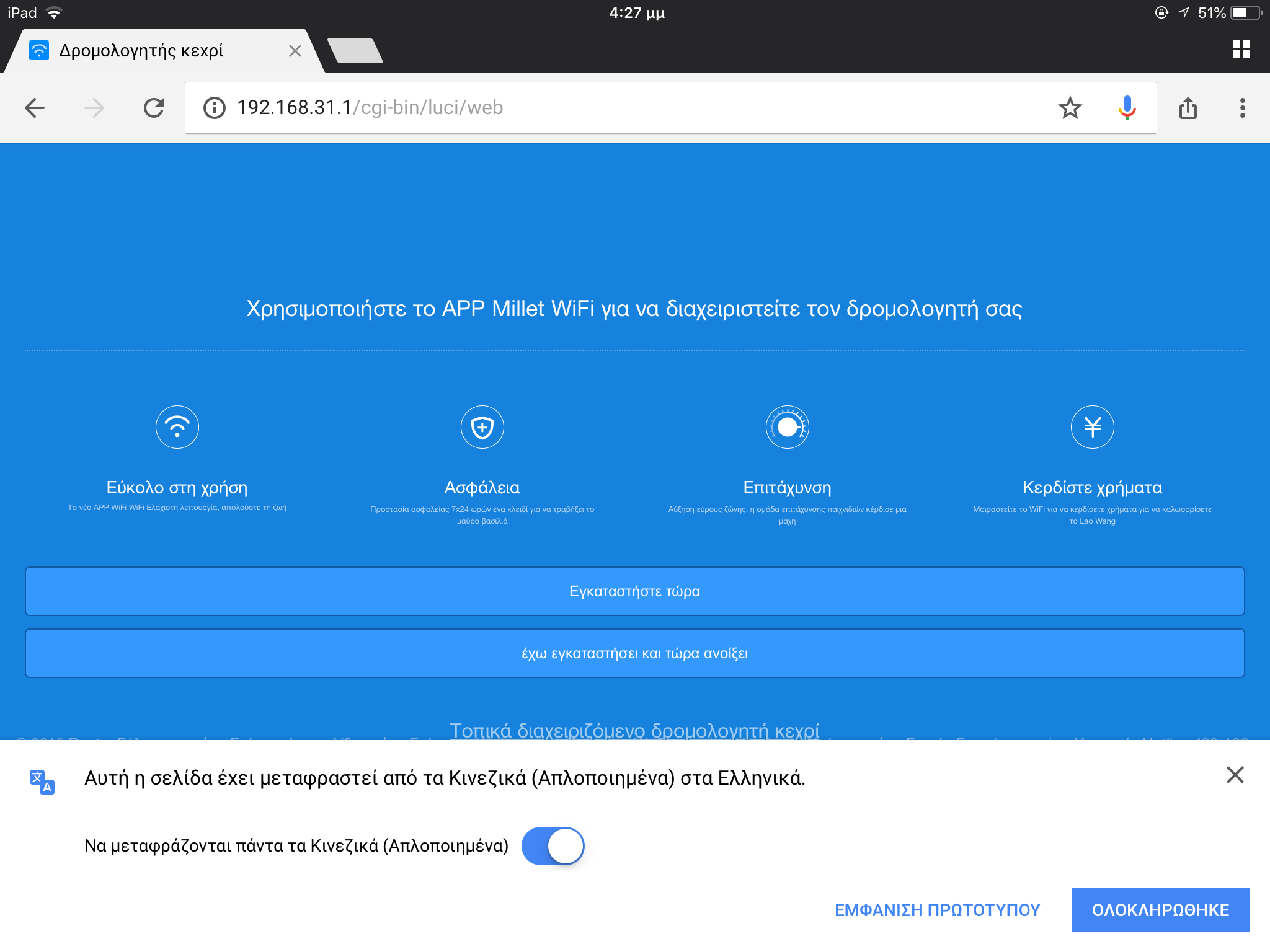1270x952 pixels.
Task: Tap the site info icon in the address bar
Action: tap(215, 108)
